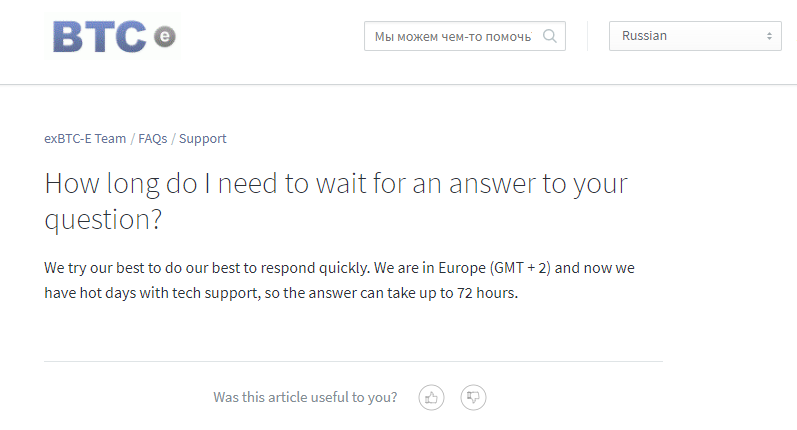Give the article a thumbs down
The height and width of the screenshot is (430, 797).
473,397
